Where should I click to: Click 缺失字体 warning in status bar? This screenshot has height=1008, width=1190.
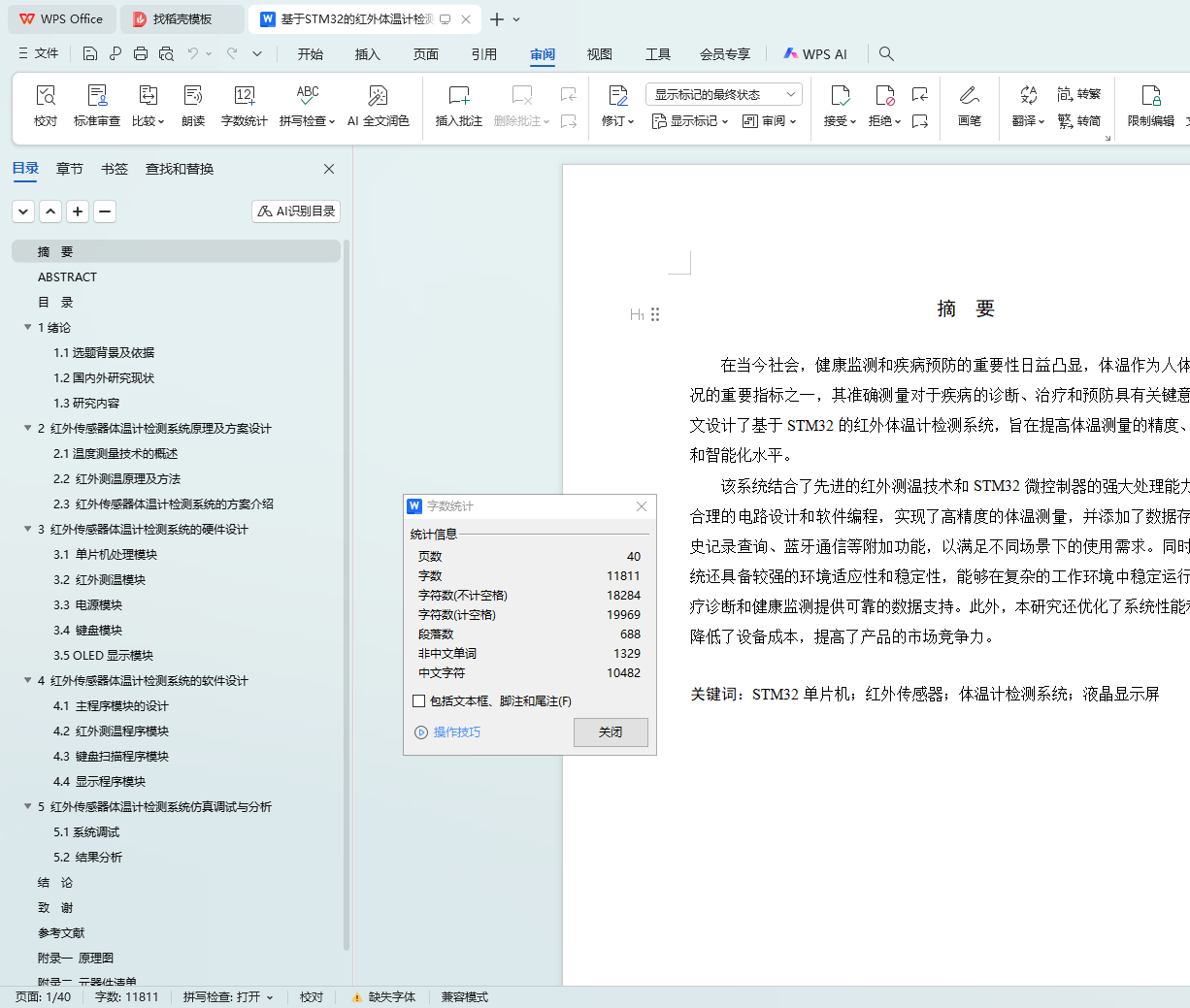pyautogui.click(x=383, y=996)
